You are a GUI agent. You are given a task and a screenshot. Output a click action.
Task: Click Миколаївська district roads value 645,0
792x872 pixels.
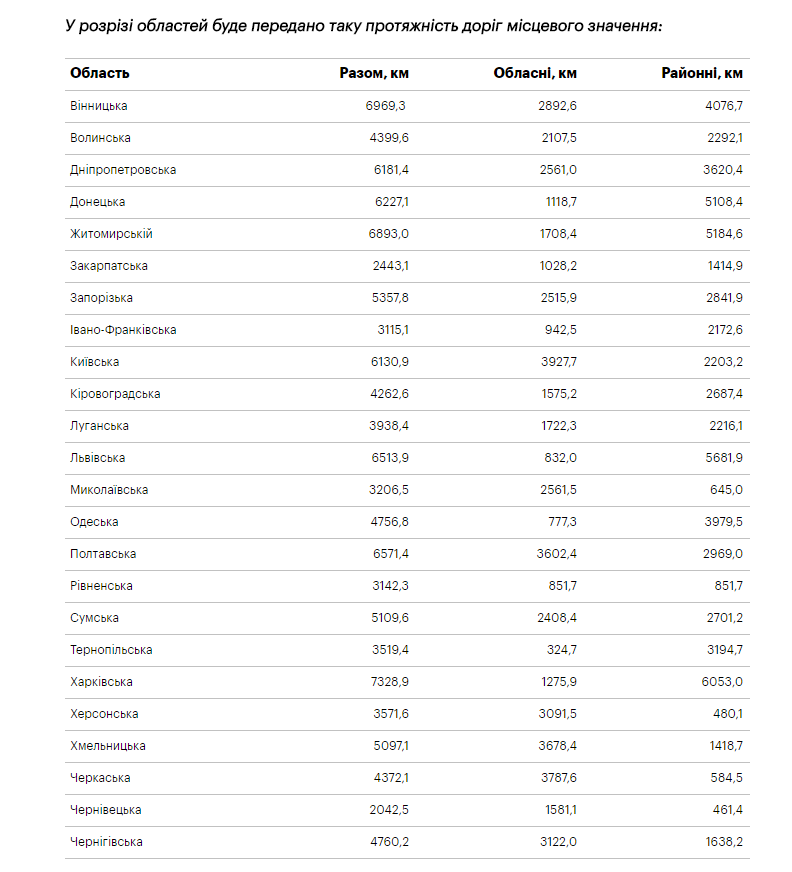point(726,490)
